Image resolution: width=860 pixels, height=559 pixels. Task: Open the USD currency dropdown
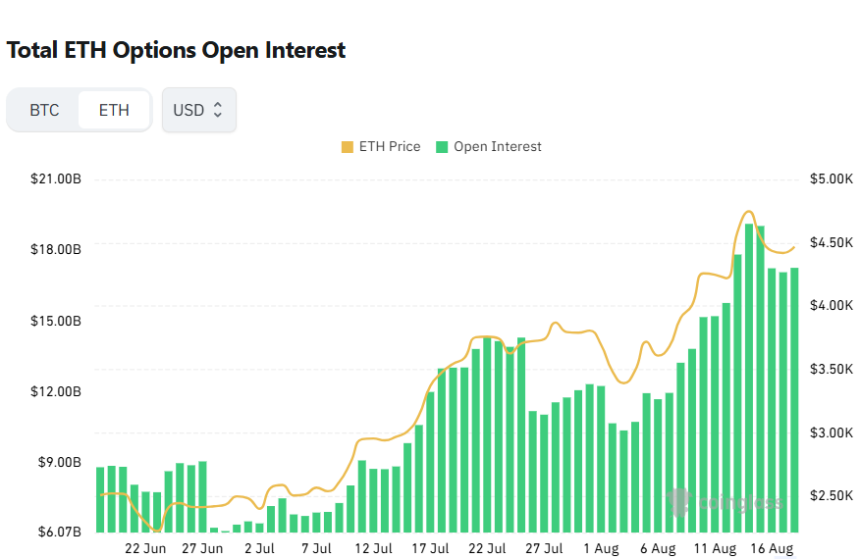point(199,110)
